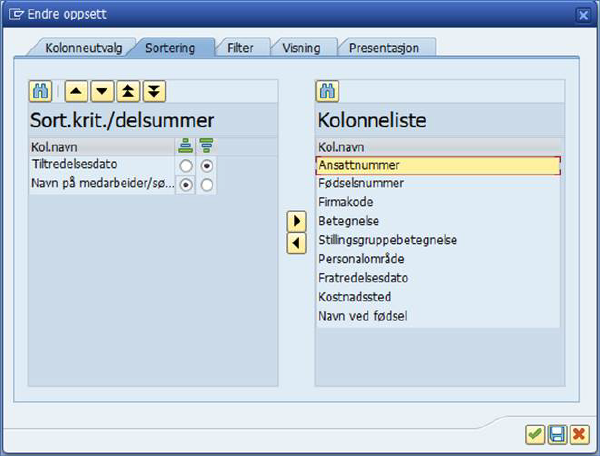Open the Filter tab

(x=240, y=48)
